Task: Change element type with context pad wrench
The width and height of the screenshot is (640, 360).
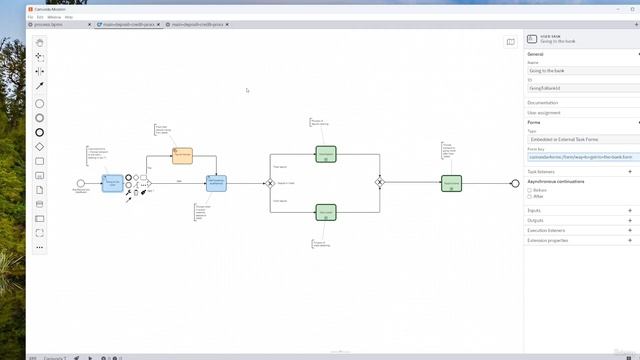Action: coord(129,192)
